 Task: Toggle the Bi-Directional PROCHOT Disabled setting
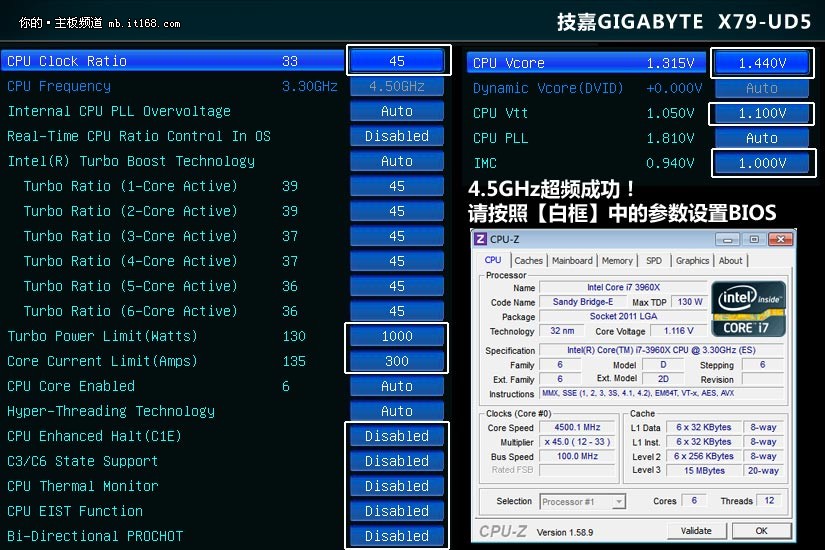click(x=397, y=536)
